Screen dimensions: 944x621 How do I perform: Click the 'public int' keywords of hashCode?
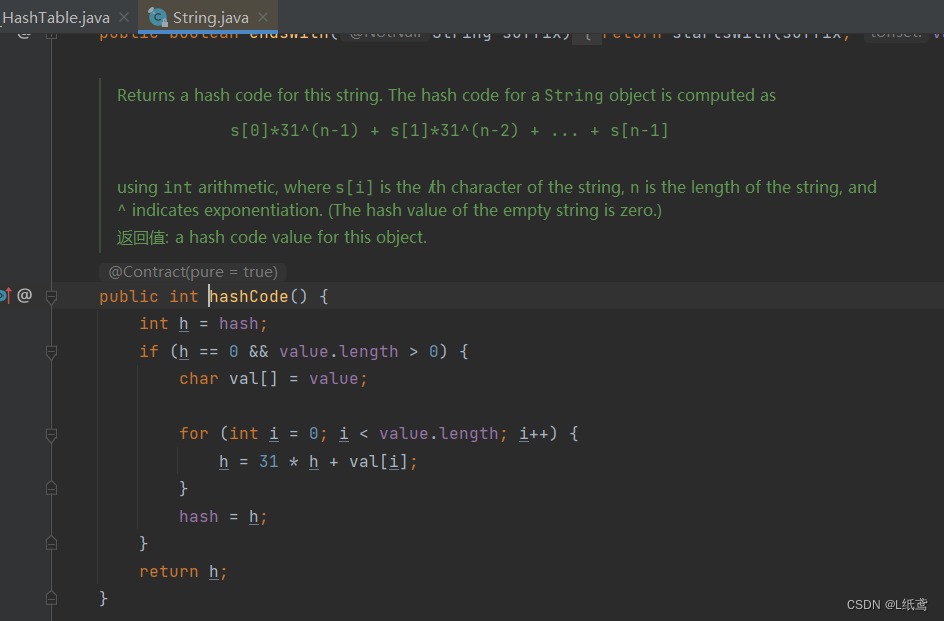(149, 296)
